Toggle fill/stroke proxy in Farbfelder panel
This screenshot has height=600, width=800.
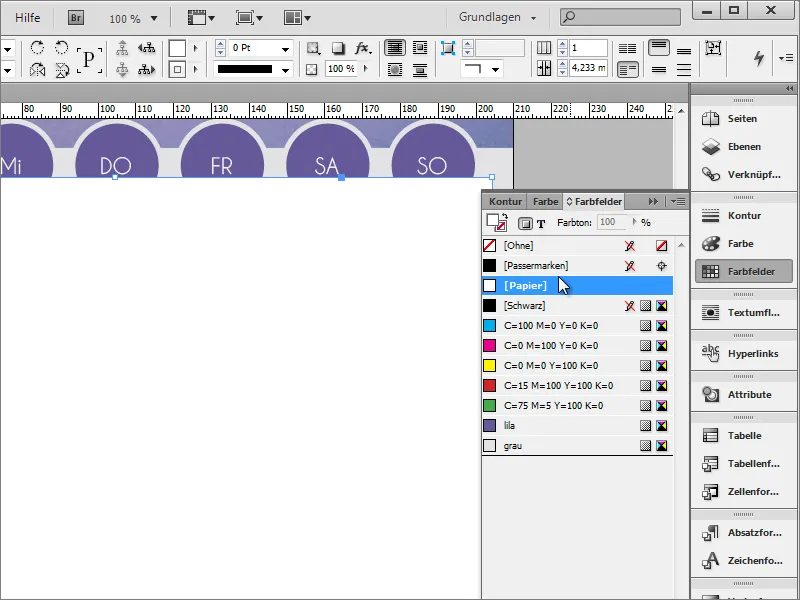[x=496, y=222]
